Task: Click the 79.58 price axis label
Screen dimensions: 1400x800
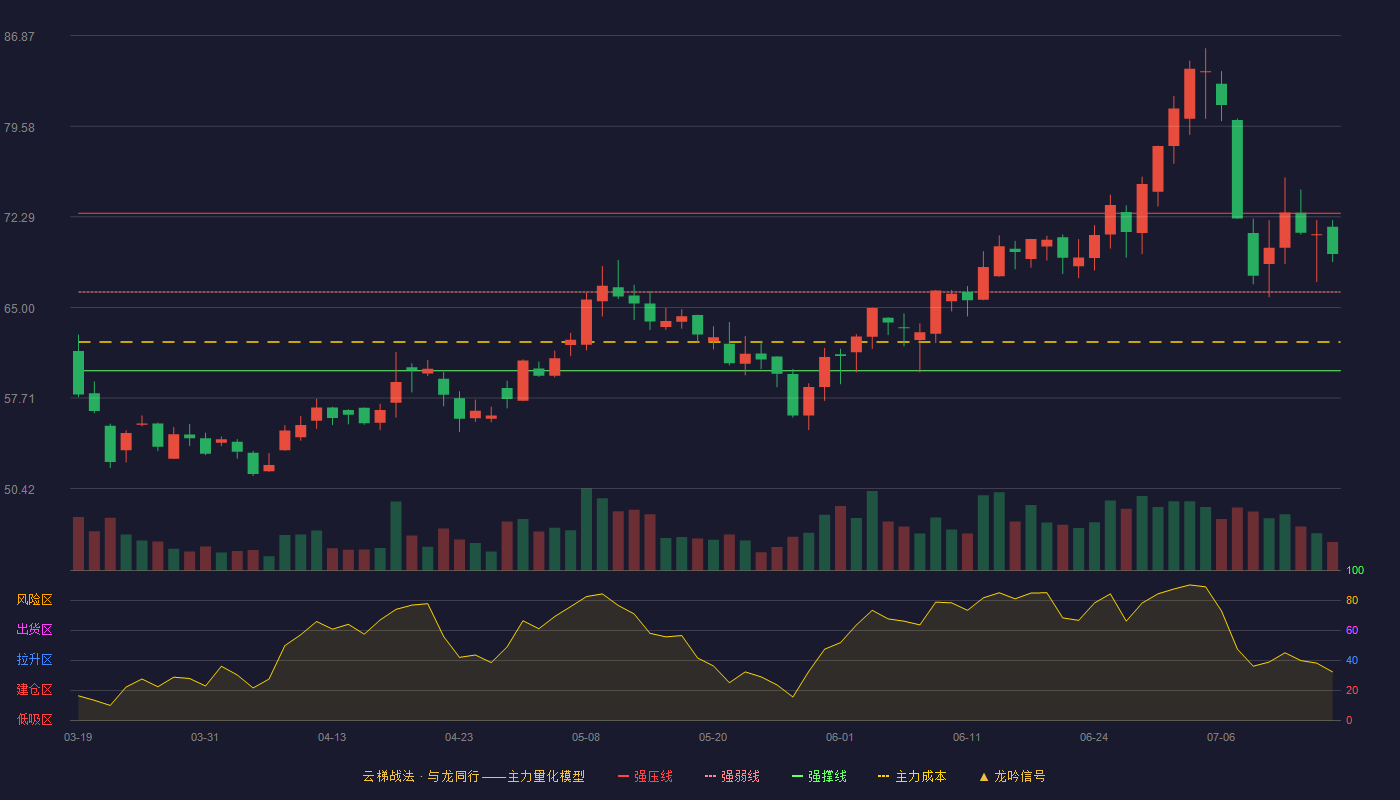Action: click(19, 128)
